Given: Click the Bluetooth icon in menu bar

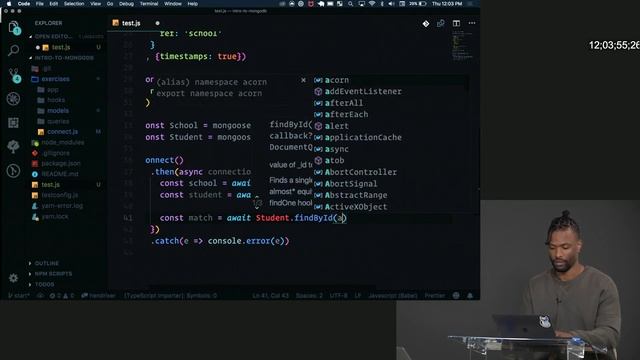Looking at the screenshot, I should 382,4.
